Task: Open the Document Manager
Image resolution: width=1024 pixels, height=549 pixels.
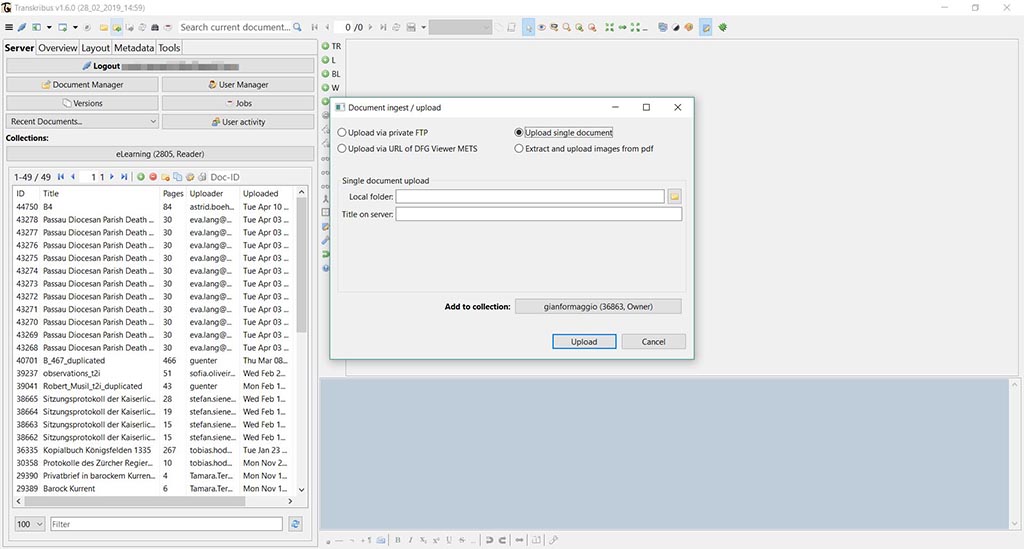Action: pos(82,85)
